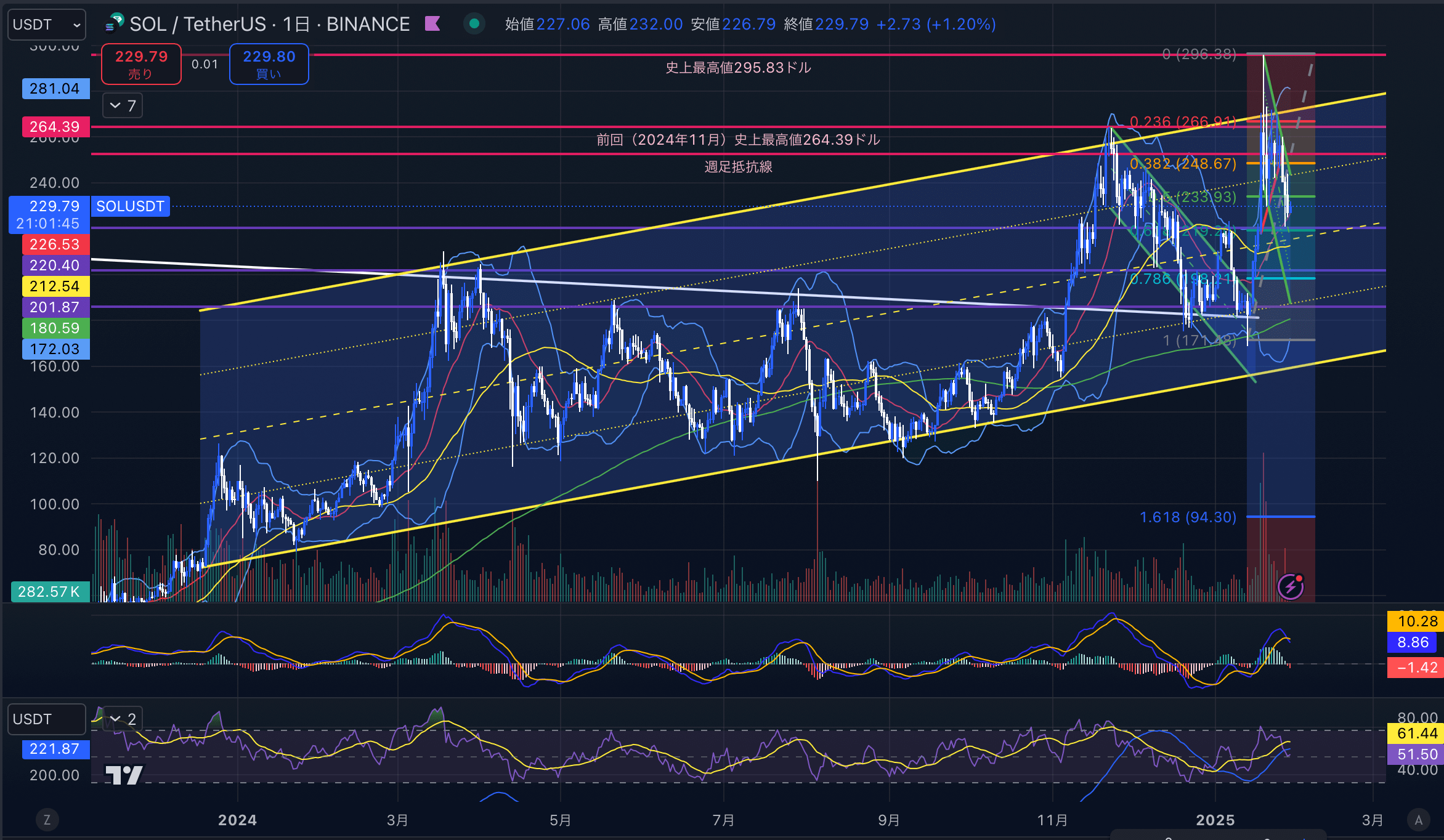Click the TradingView logo in lower pane
Image resolution: width=1444 pixels, height=840 pixels.
(124, 775)
